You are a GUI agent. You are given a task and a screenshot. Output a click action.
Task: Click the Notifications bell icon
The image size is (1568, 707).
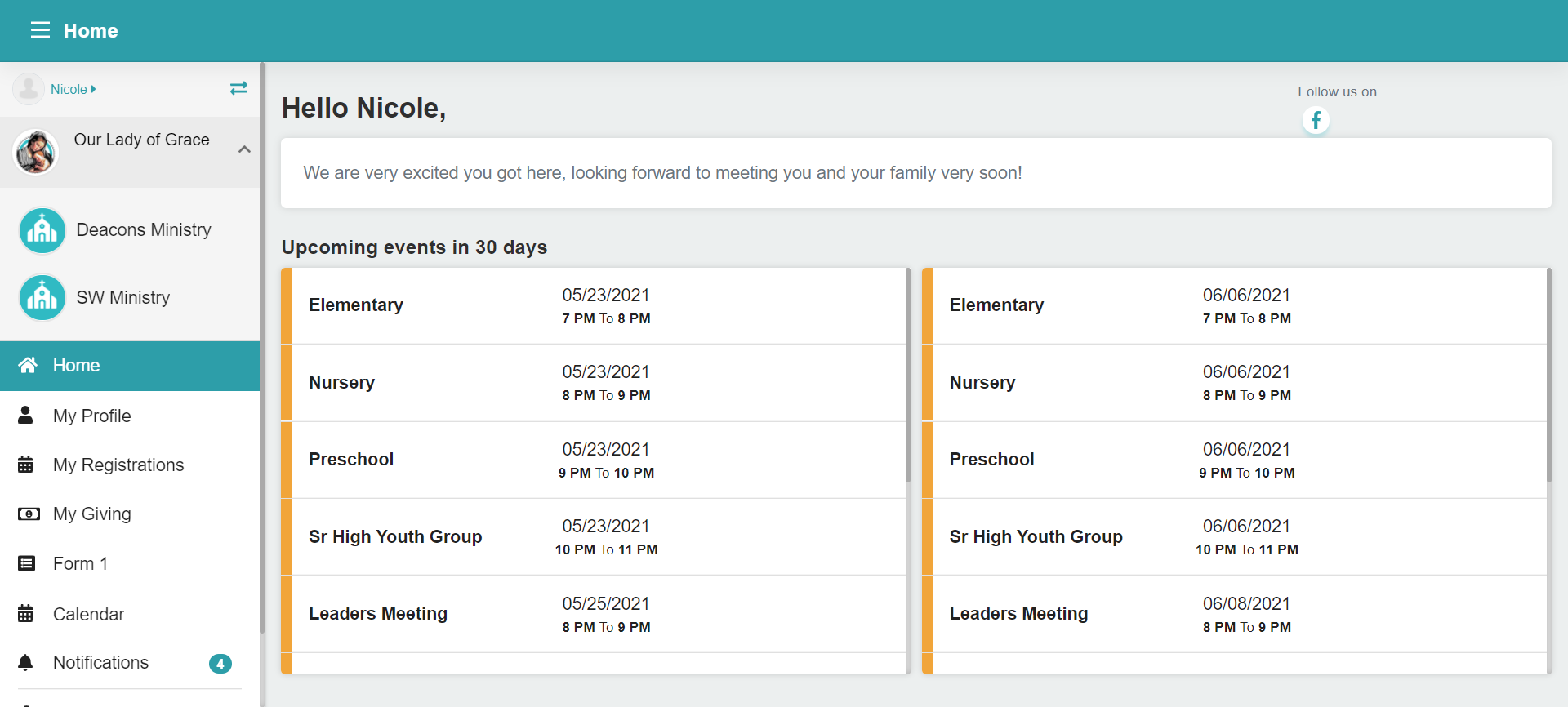[x=26, y=662]
